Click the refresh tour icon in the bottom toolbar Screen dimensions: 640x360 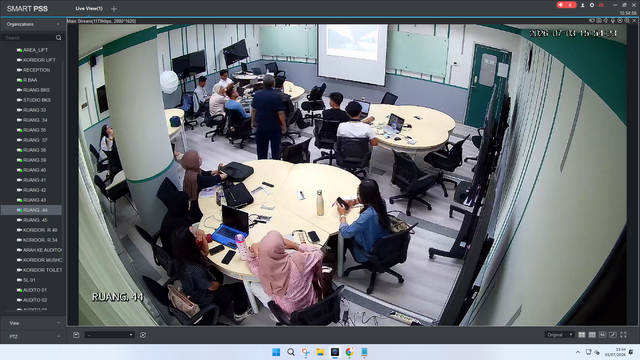click(143, 335)
